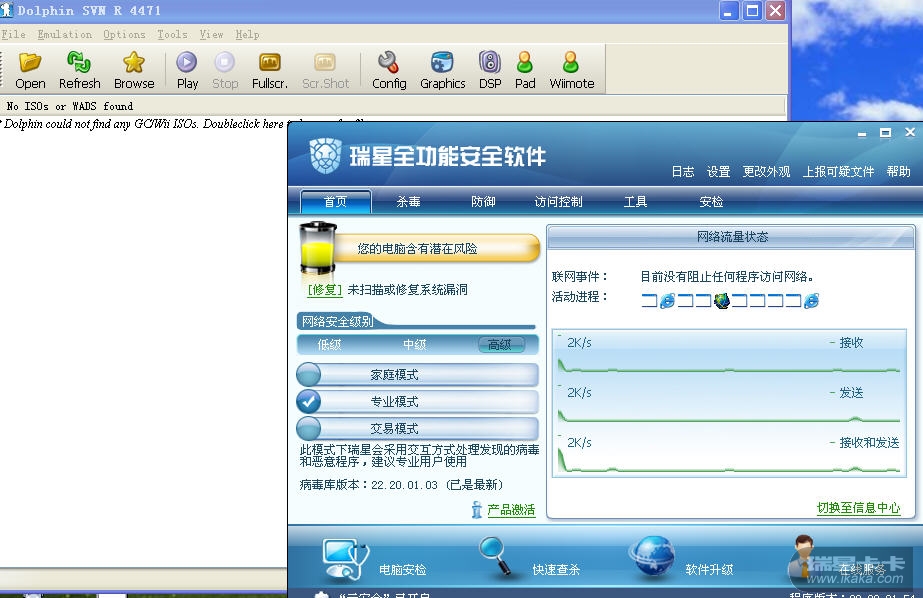The width and height of the screenshot is (923, 598).
Task: Open 帮助 in Rising header
Action: (x=898, y=171)
